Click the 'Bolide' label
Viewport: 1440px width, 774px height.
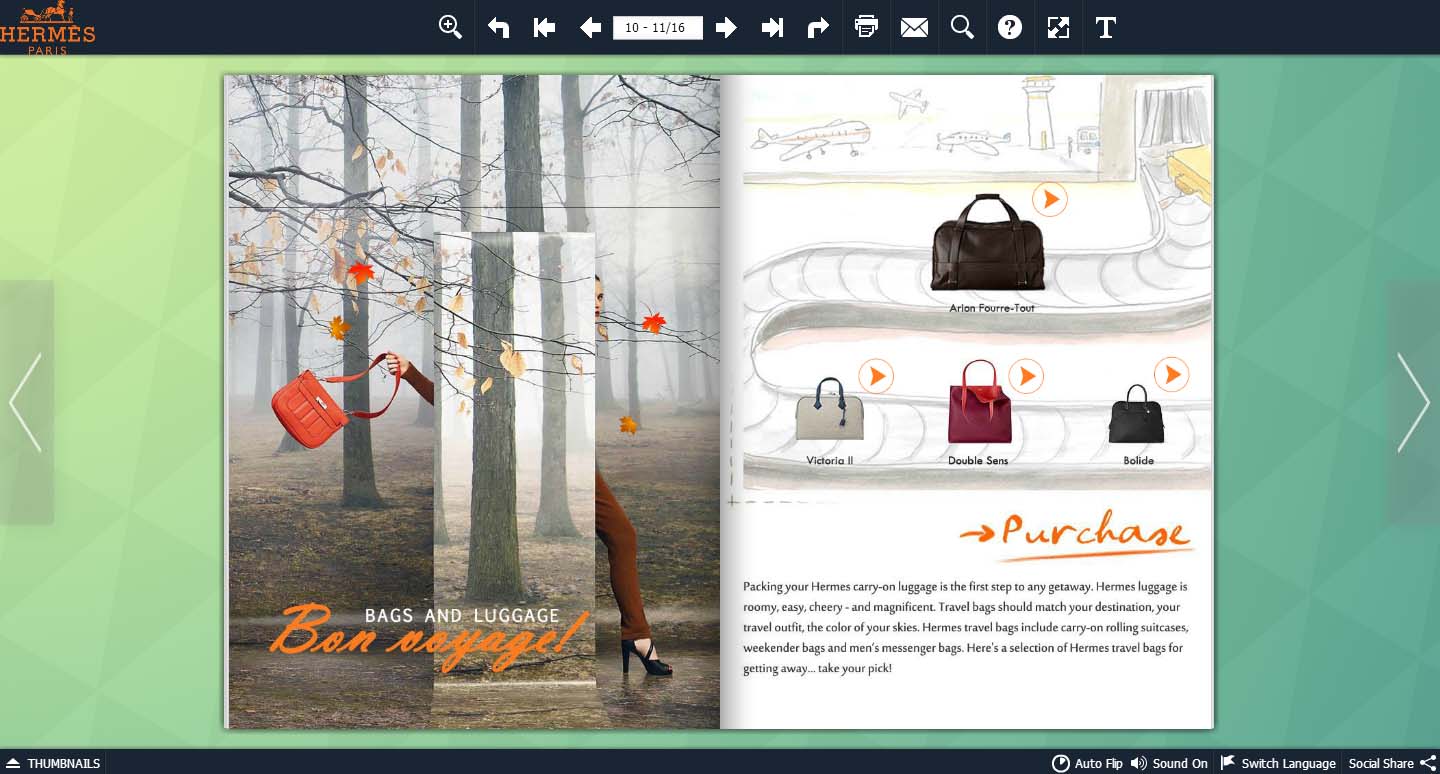[1138, 461]
